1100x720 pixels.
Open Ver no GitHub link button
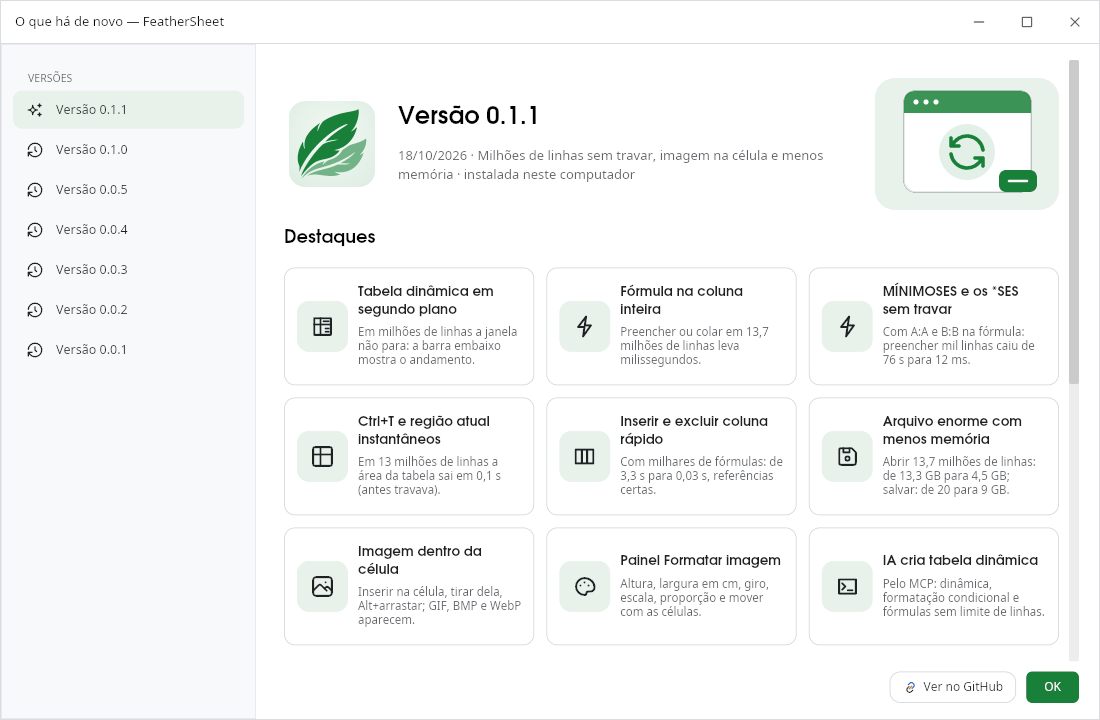click(953, 687)
